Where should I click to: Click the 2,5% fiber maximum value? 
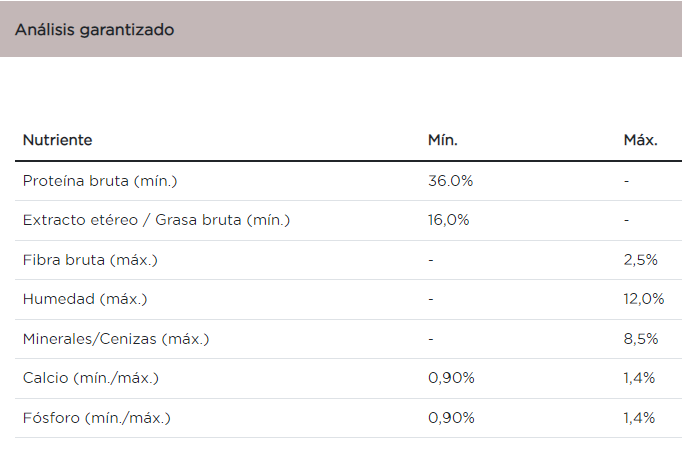(640, 260)
